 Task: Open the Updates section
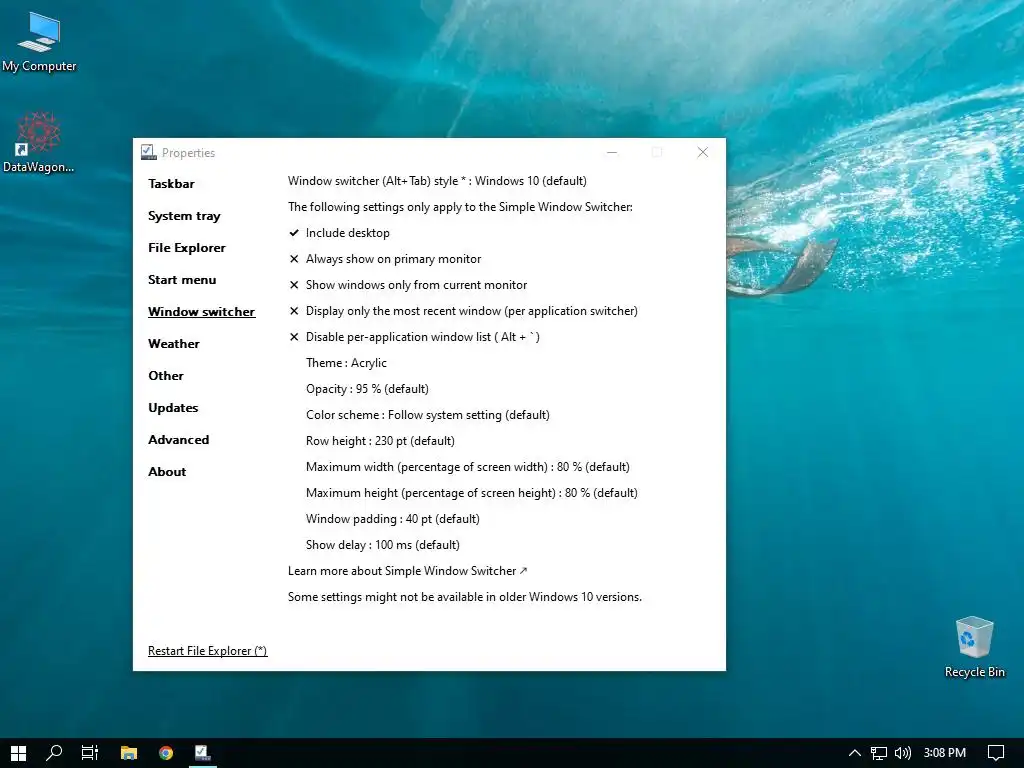pyautogui.click(x=173, y=408)
